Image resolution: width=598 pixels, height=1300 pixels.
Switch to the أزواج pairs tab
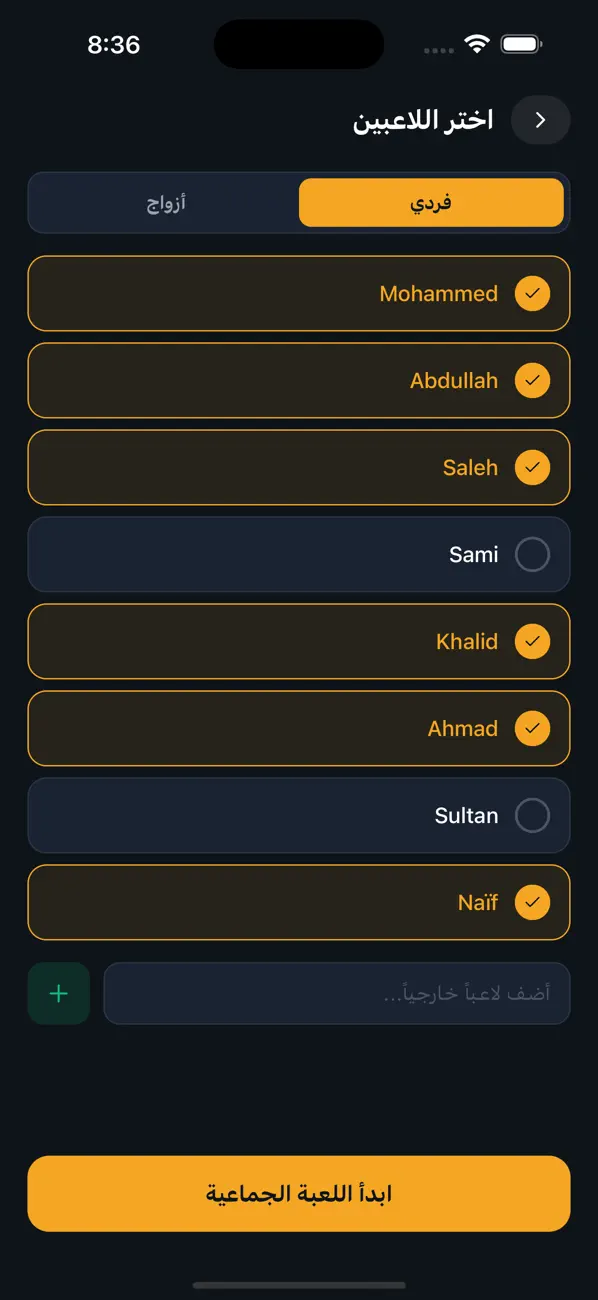(x=166, y=203)
